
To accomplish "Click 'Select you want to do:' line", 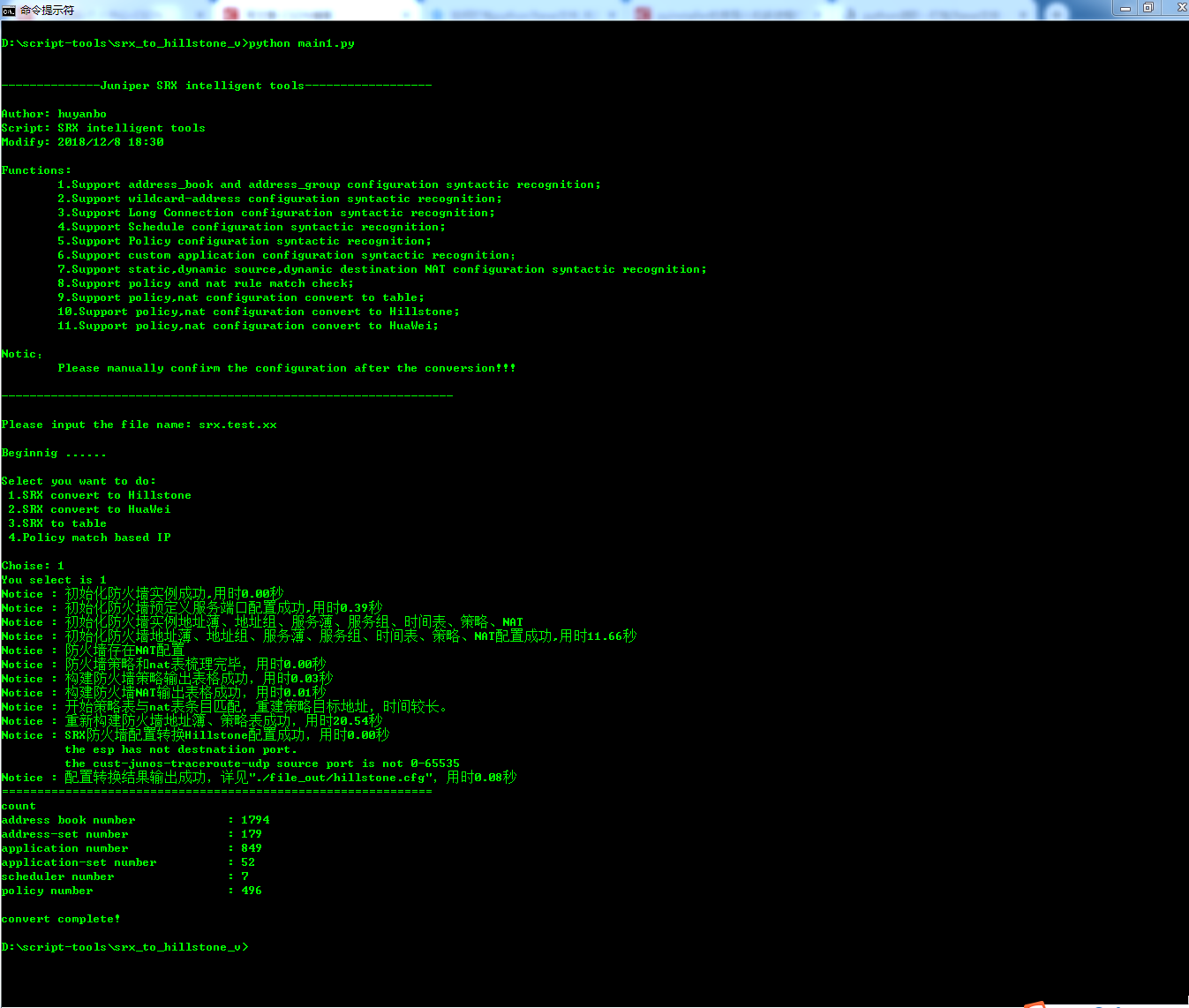I will (79, 481).
